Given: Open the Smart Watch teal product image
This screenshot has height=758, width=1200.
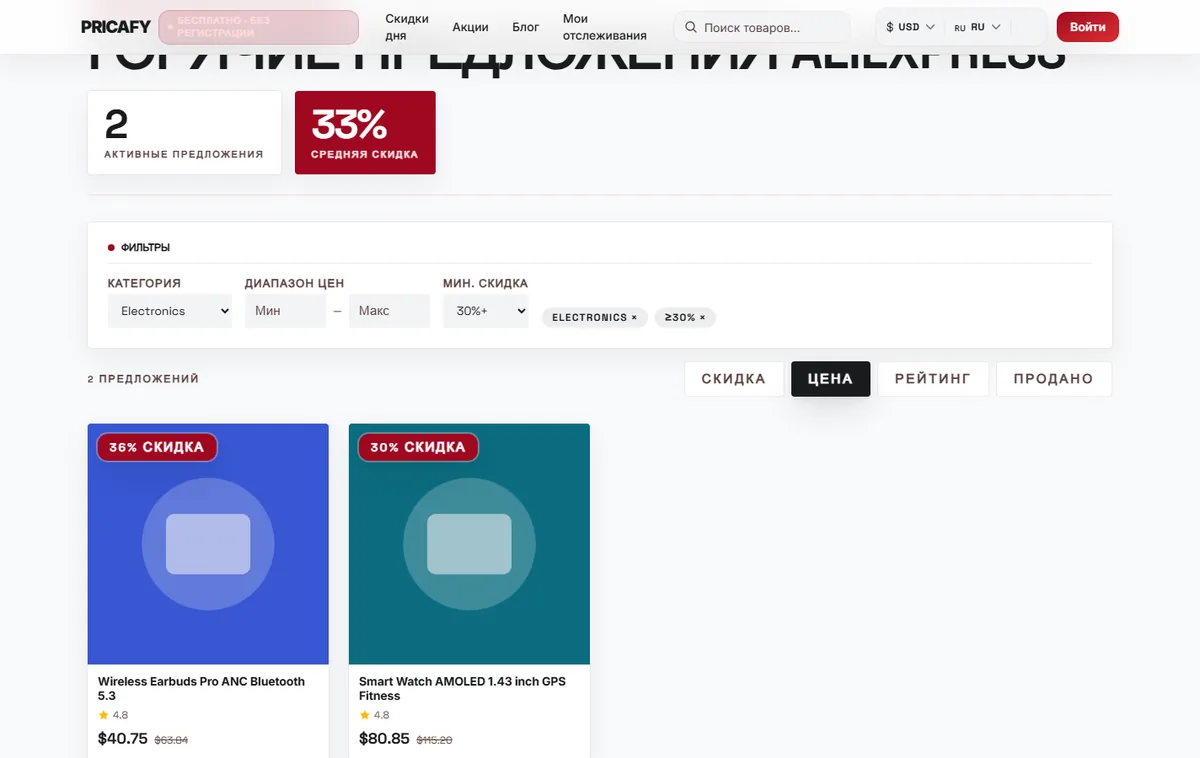Looking at the screenshot, I should (x=469, y=544).
